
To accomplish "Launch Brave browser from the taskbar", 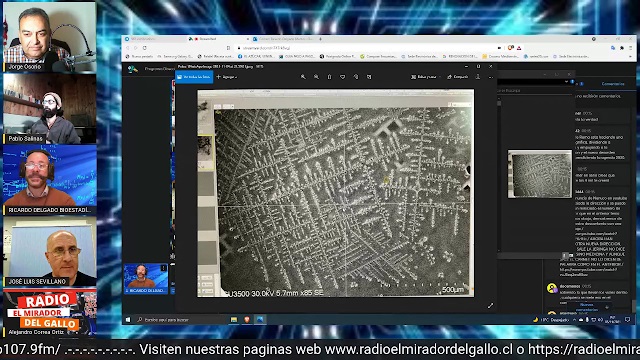I will click(x=247, y=320).
